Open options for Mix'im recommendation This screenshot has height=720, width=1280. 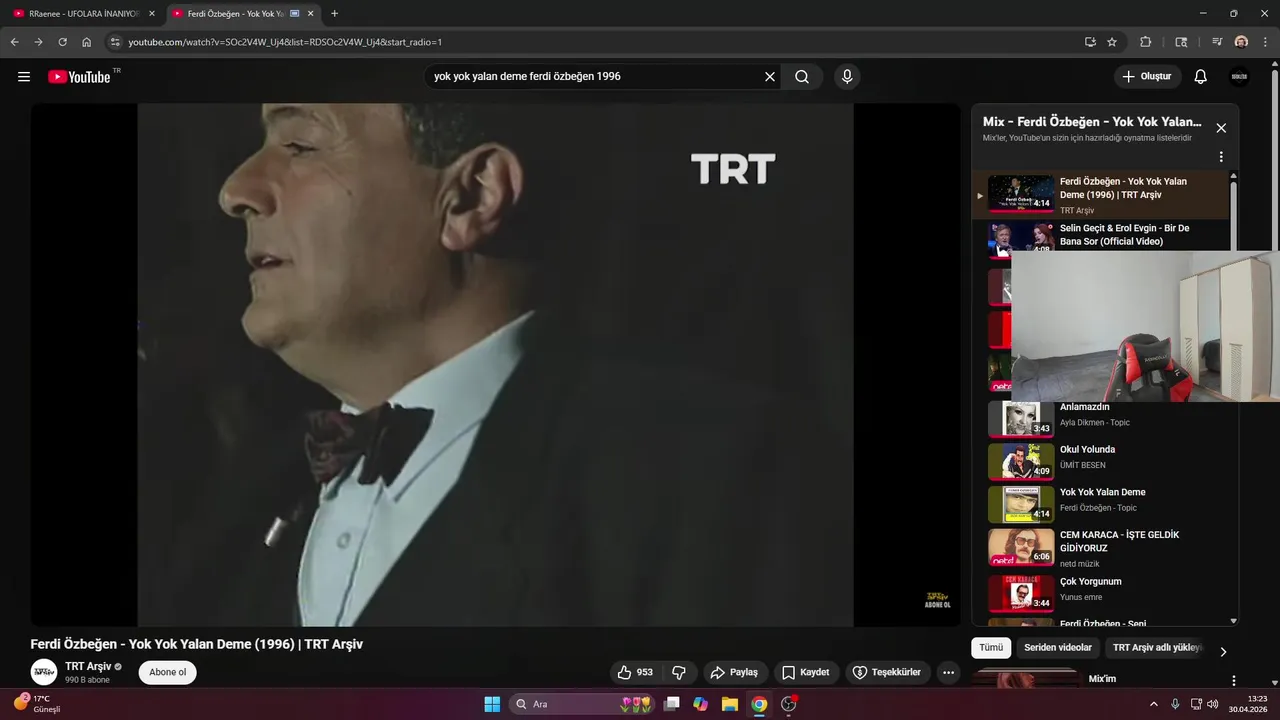[x=1233, y=680]
